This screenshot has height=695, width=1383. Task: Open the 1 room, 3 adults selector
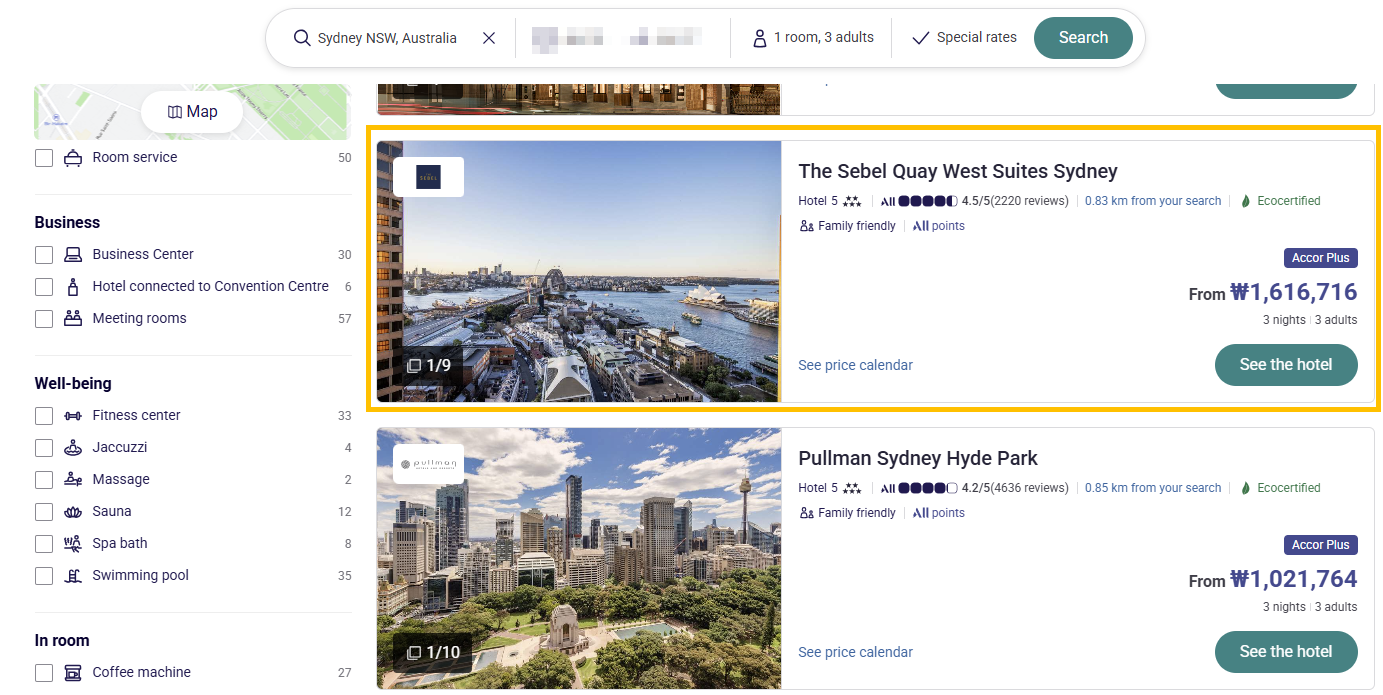[x=813, y=38]
